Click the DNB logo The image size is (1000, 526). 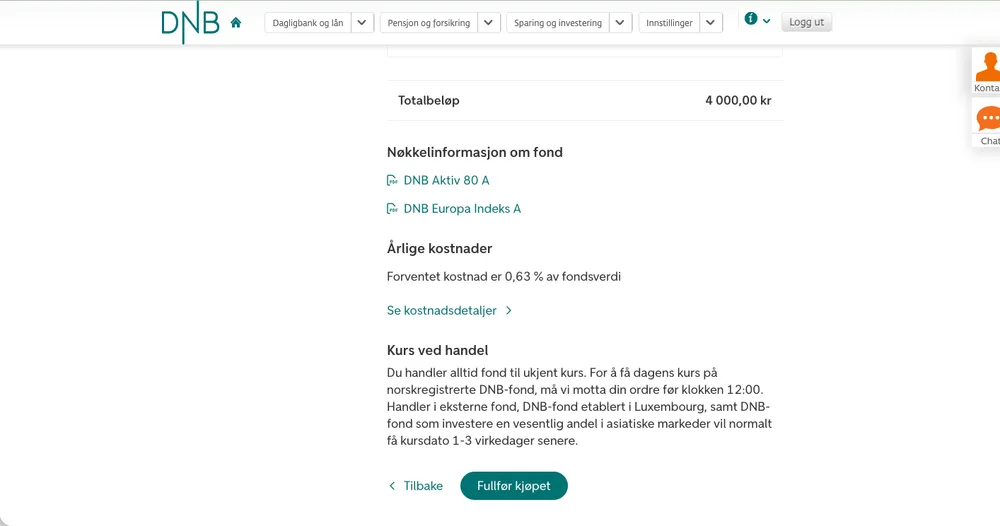(x=190, y=22)
